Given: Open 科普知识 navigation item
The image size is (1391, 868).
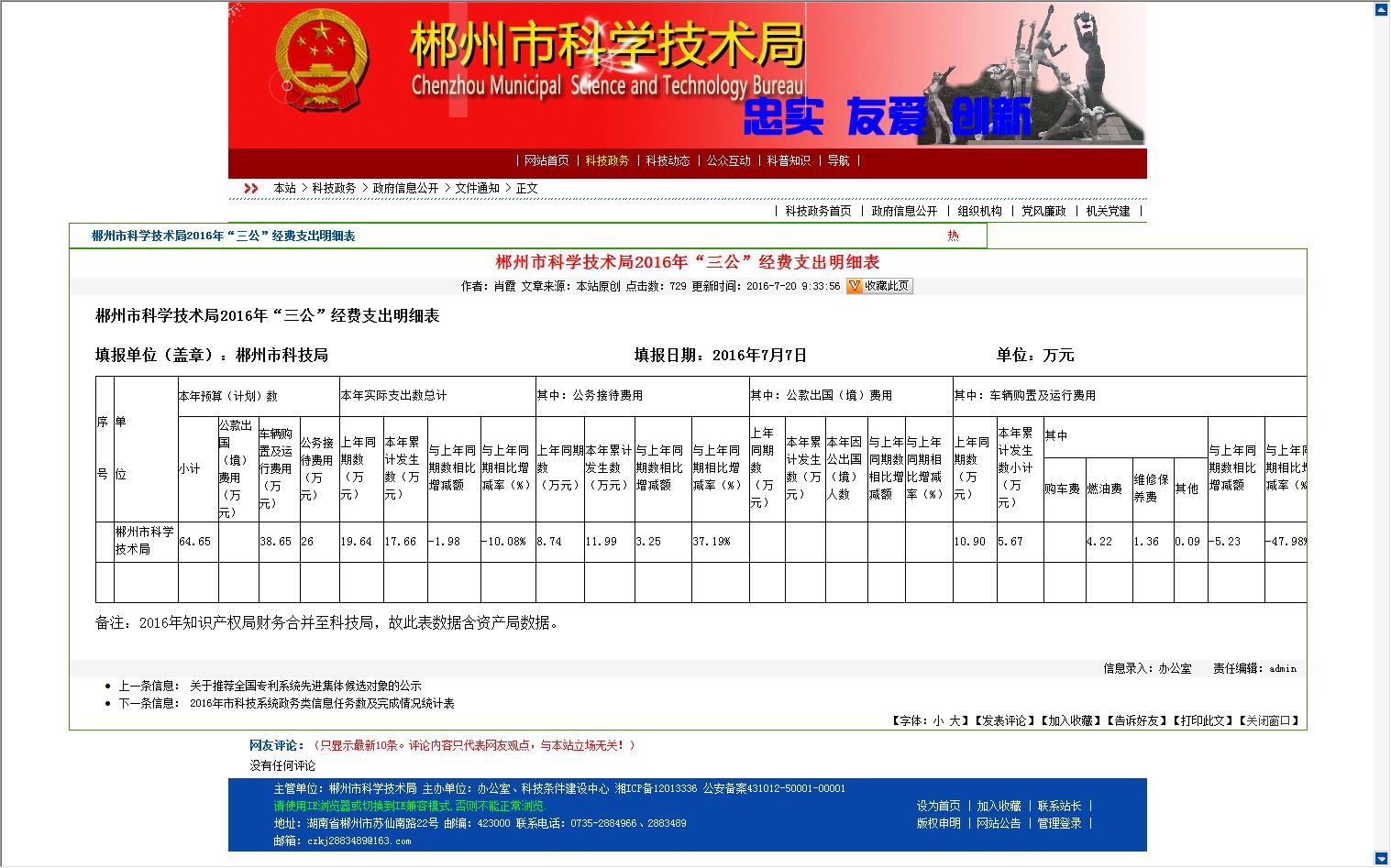Looking at the screenshot, I should click(789, 160).
